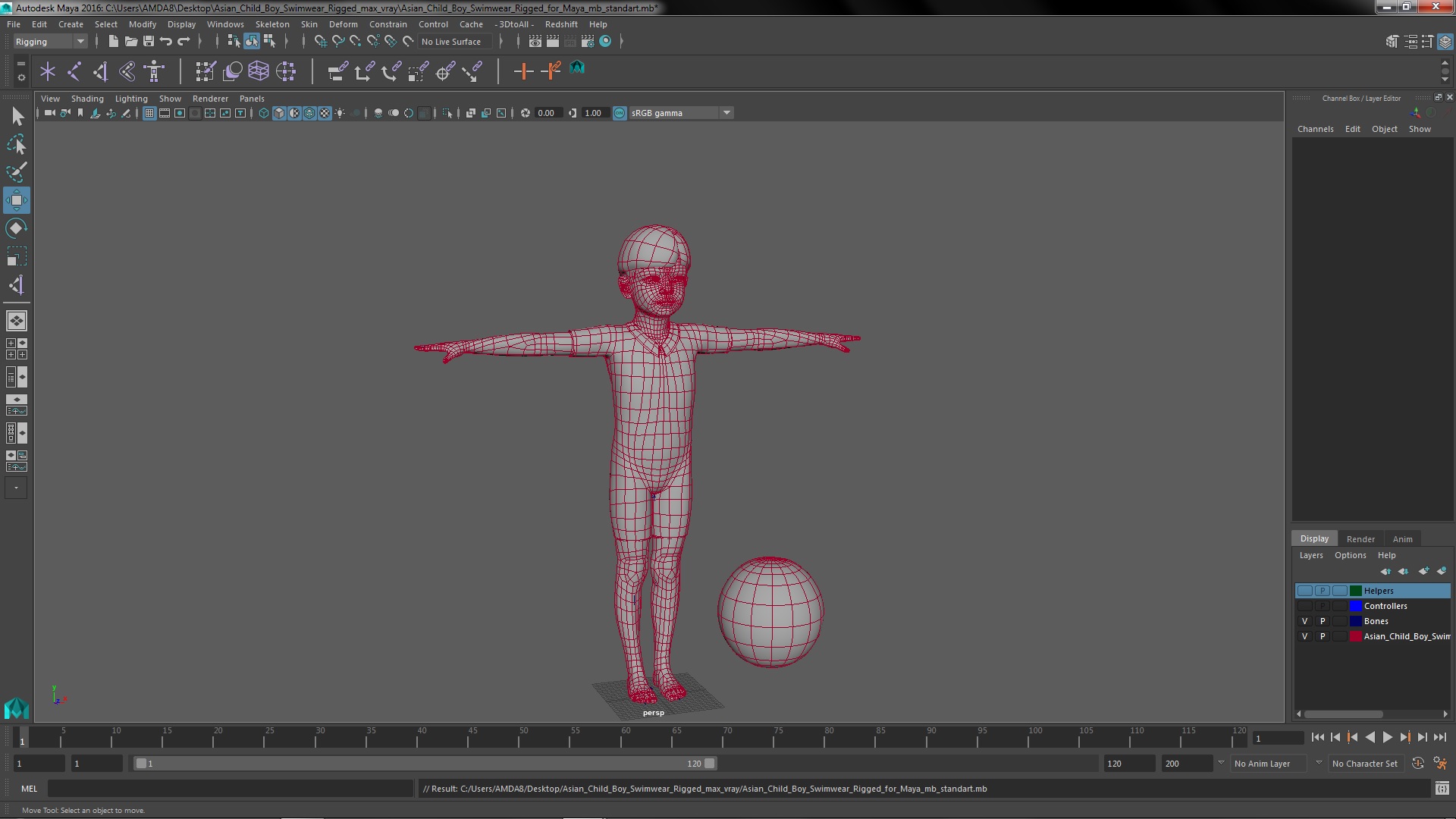Open the shelf options gear menu
The image size is (1456, 819).
coord(20,77)
